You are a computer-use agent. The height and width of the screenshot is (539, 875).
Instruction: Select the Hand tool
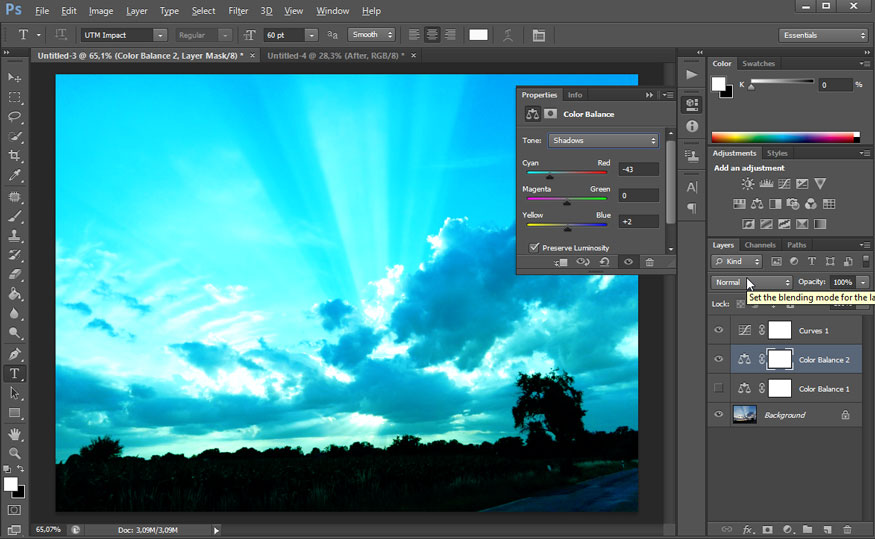[15, 433]
